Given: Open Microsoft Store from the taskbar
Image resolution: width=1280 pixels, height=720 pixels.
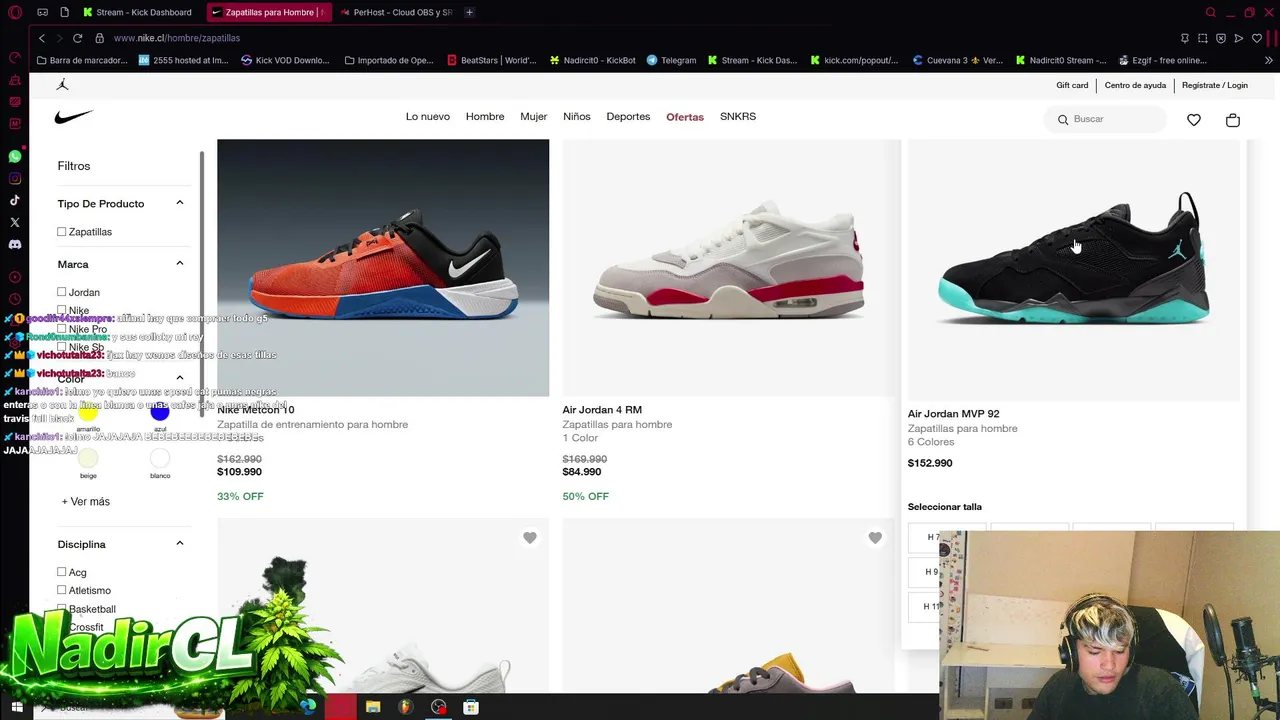Looking at the screenshot, I should pyautogui.click(x=471, y=707).
